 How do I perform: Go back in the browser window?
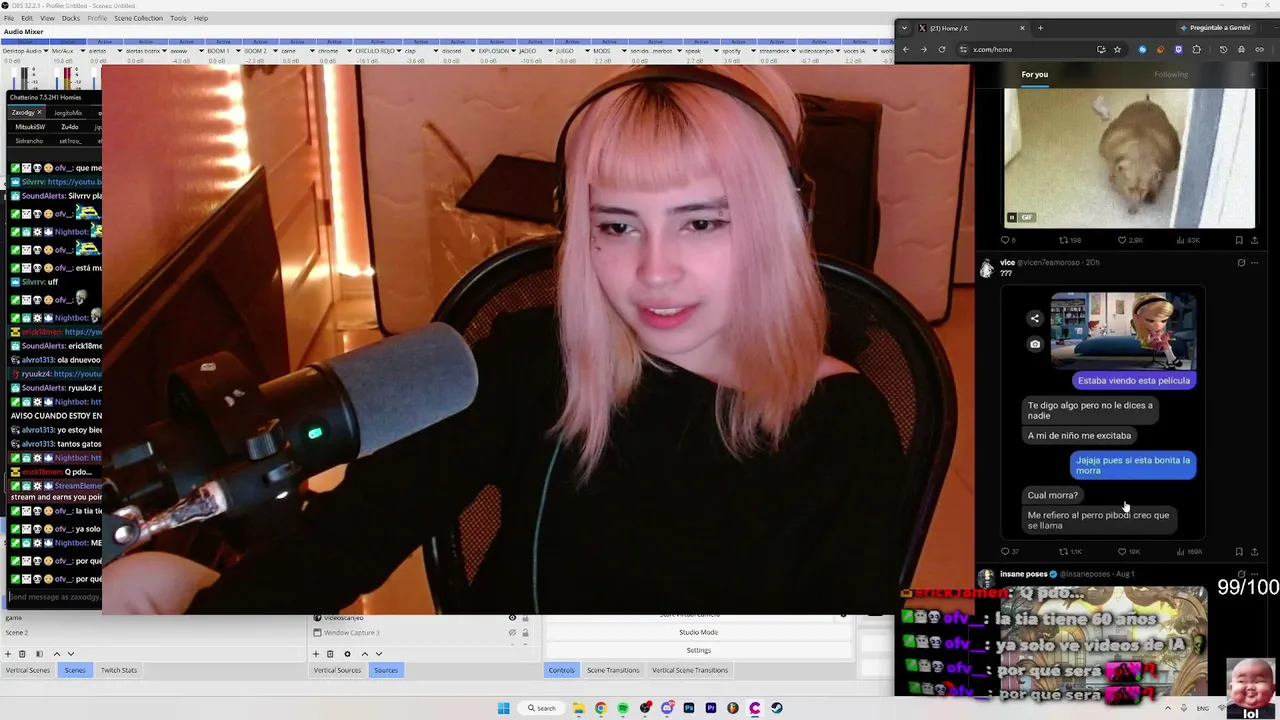[906, 49]
